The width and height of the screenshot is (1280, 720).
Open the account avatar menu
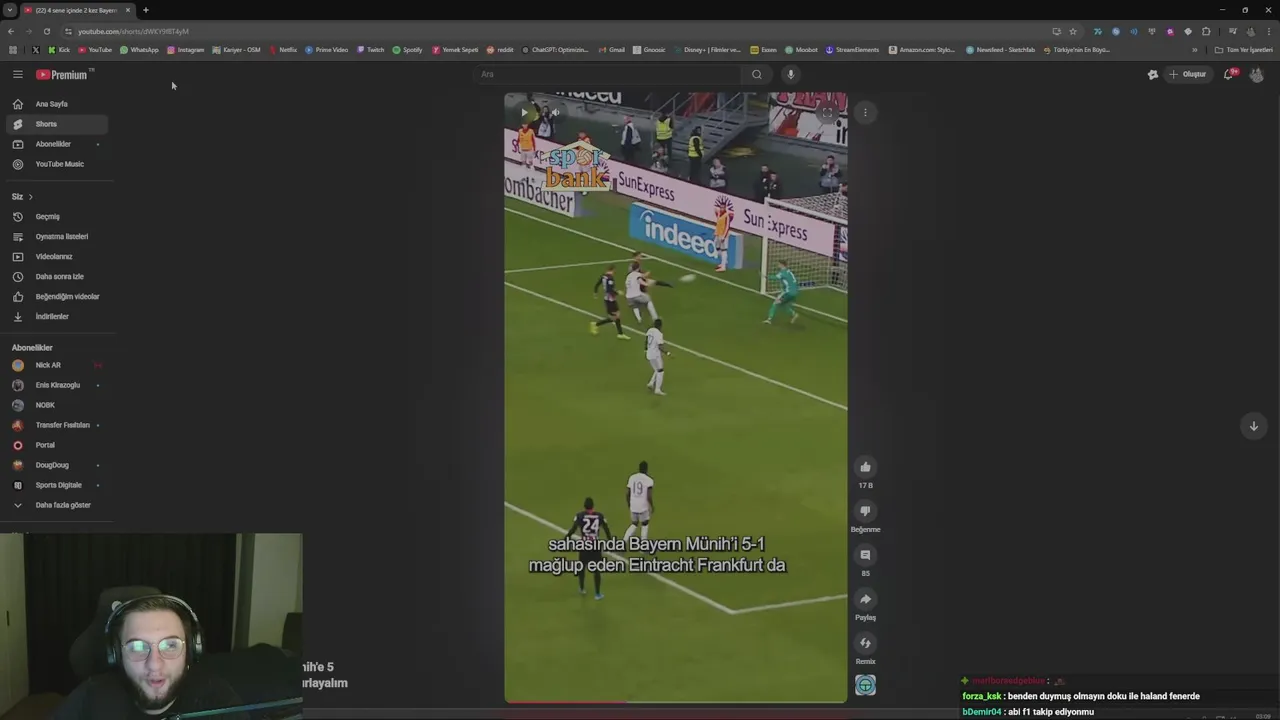point(1257,75)
